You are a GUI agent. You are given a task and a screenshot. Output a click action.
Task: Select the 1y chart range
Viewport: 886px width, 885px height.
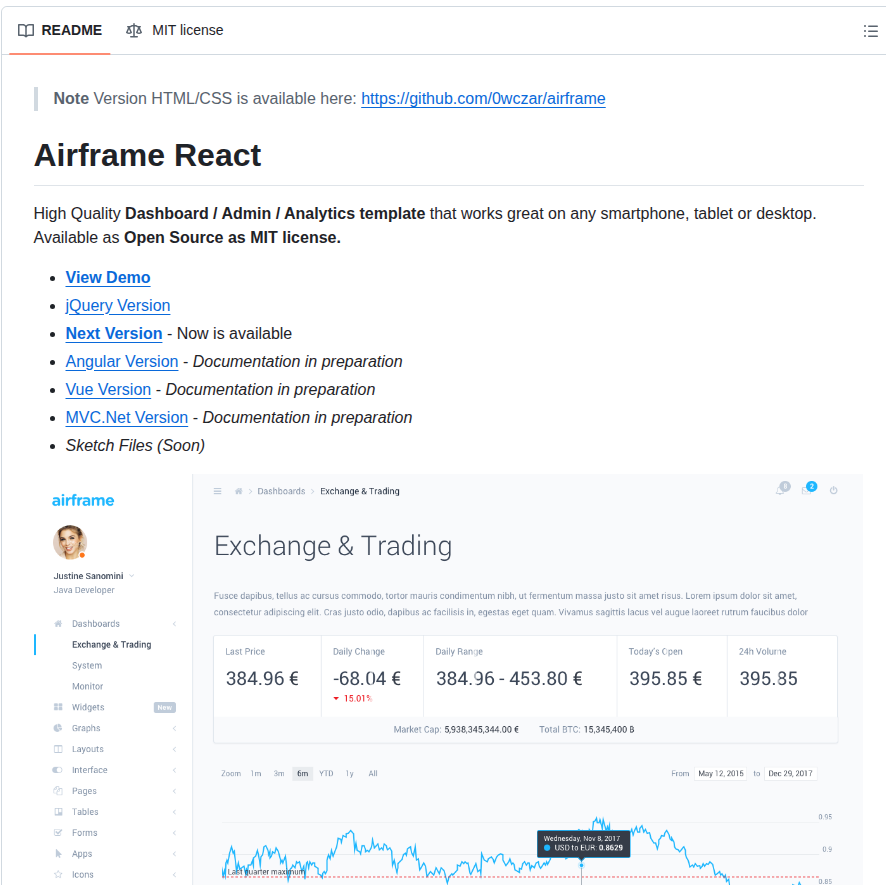click(349, 773)
